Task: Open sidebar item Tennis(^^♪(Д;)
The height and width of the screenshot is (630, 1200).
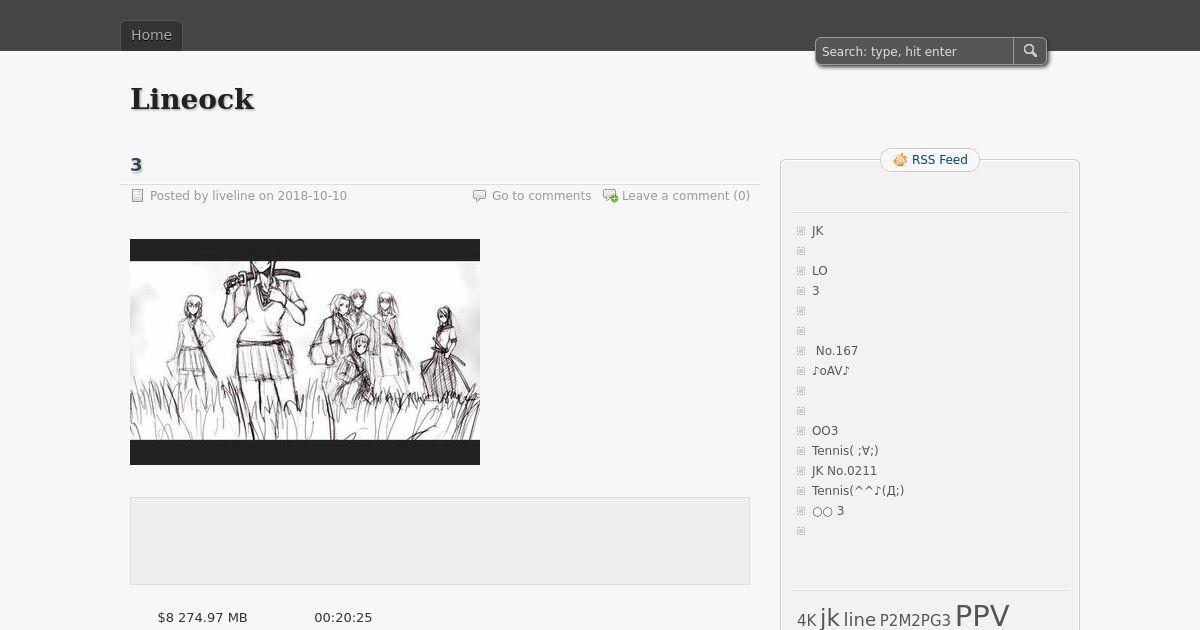Action: coord(858,491)
